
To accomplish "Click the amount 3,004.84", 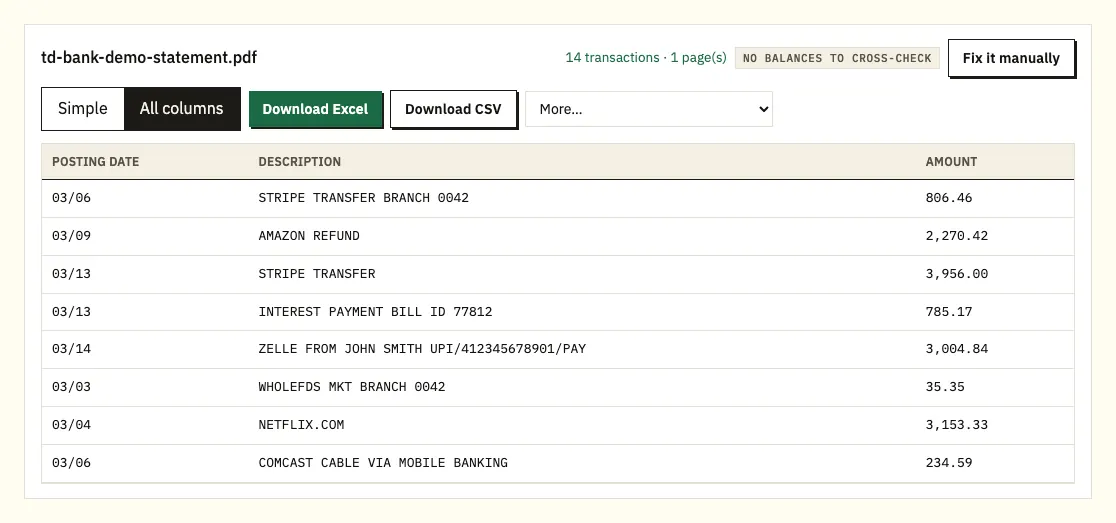I will 957,349.
